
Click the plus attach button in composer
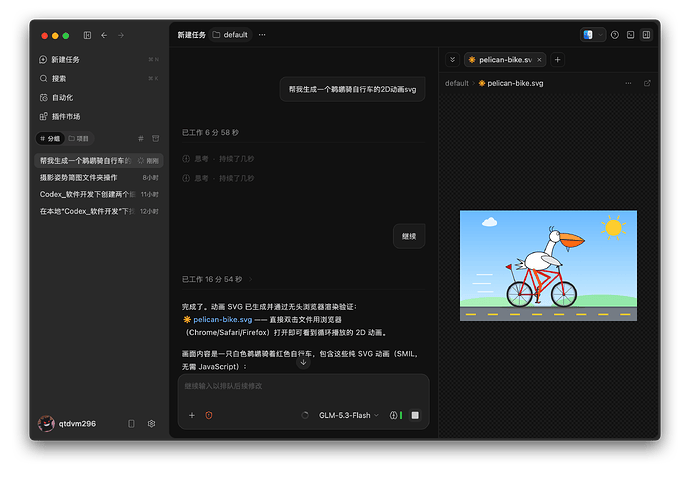191,415
